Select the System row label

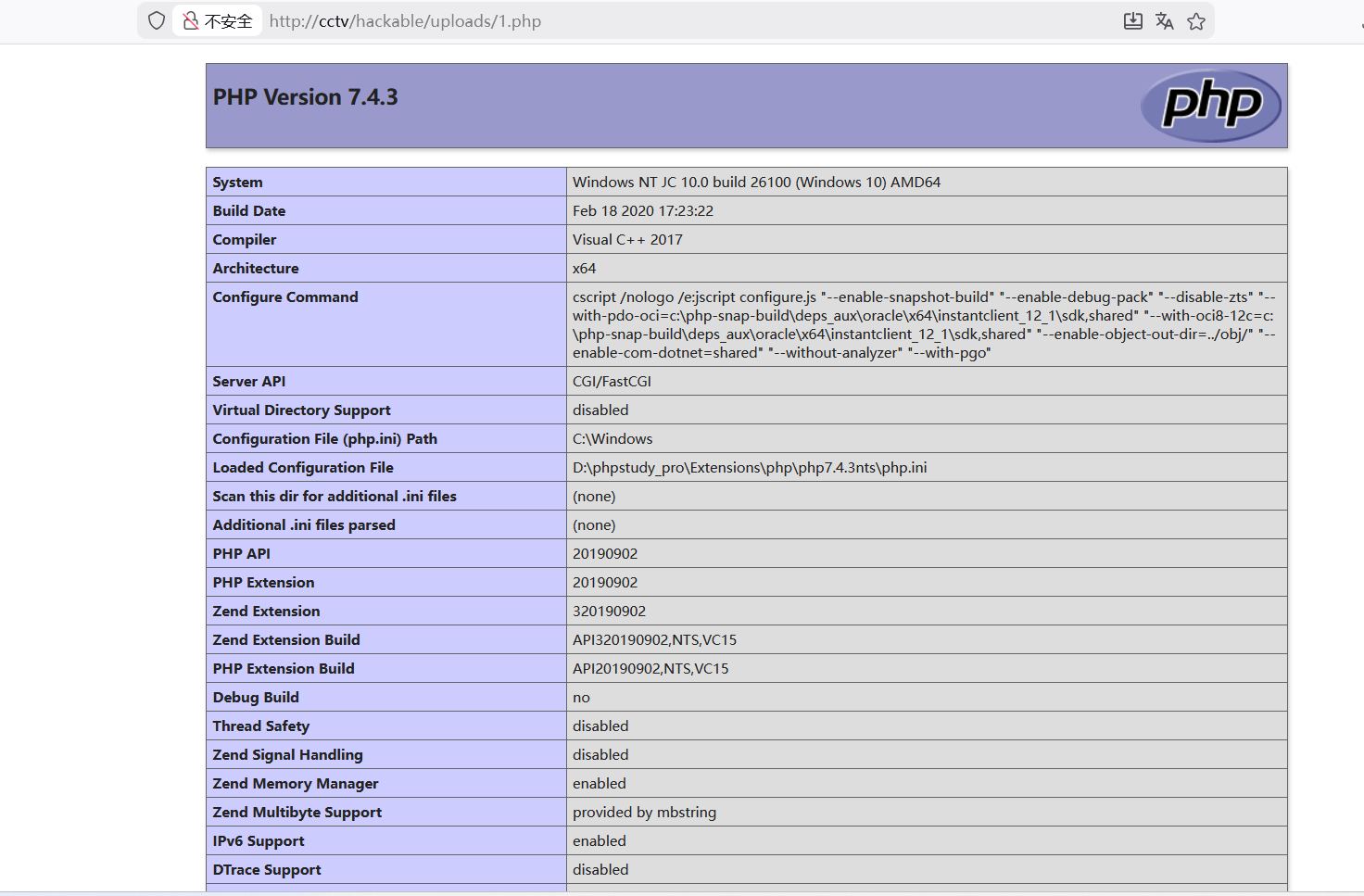pos(237,183)
